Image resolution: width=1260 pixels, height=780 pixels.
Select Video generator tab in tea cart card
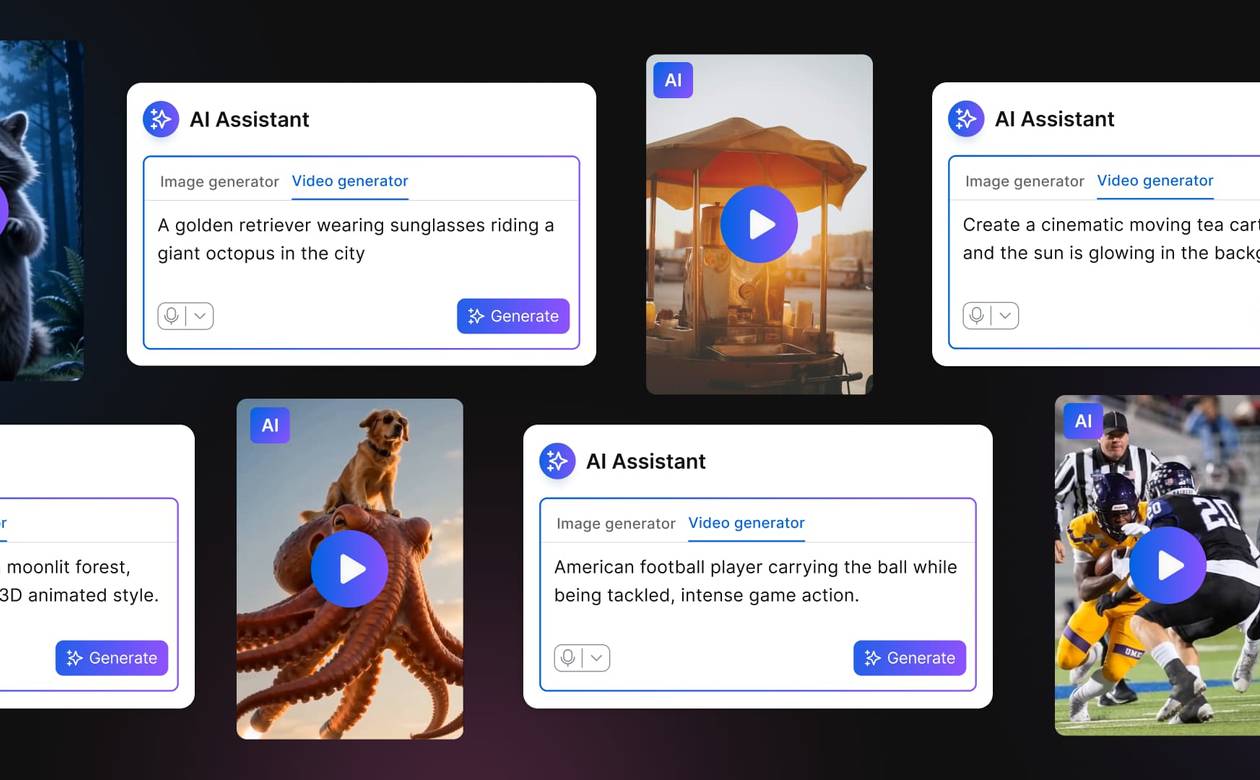point(1155,181)
